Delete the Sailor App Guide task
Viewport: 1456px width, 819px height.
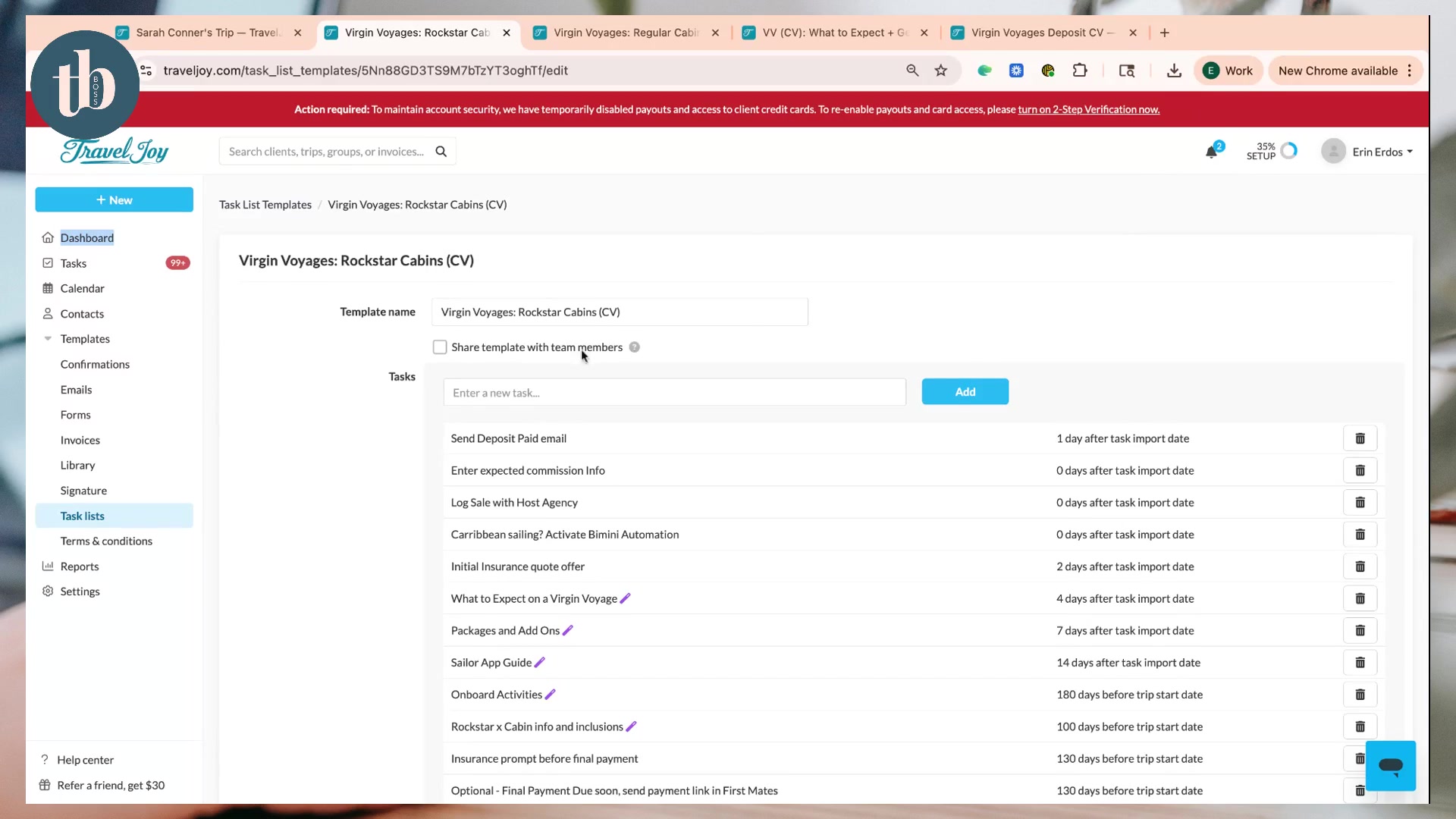coord(1360,663)
